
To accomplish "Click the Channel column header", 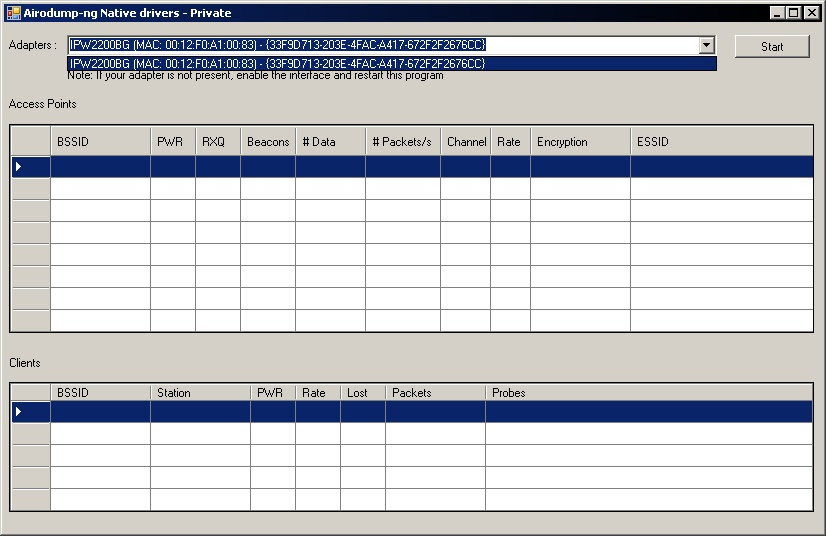I will pos(466,142).
